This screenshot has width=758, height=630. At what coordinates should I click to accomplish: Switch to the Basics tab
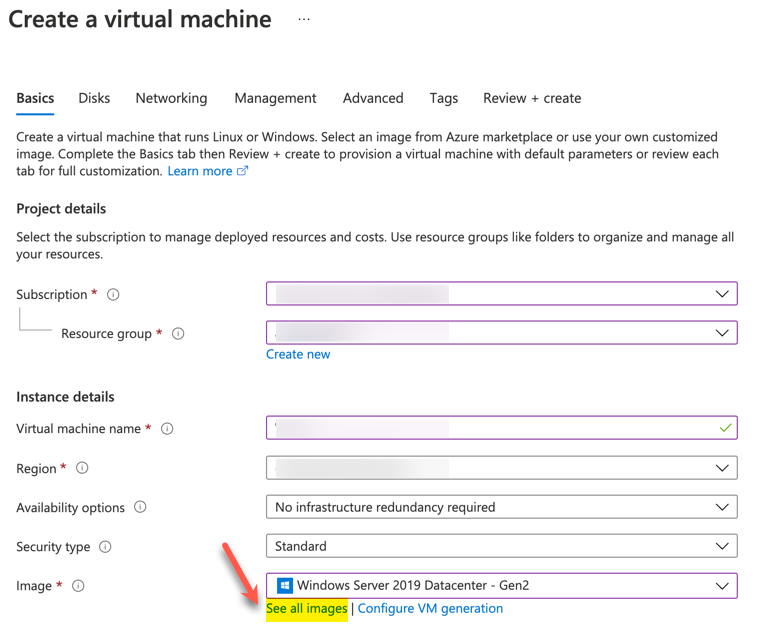pos(35,98)
